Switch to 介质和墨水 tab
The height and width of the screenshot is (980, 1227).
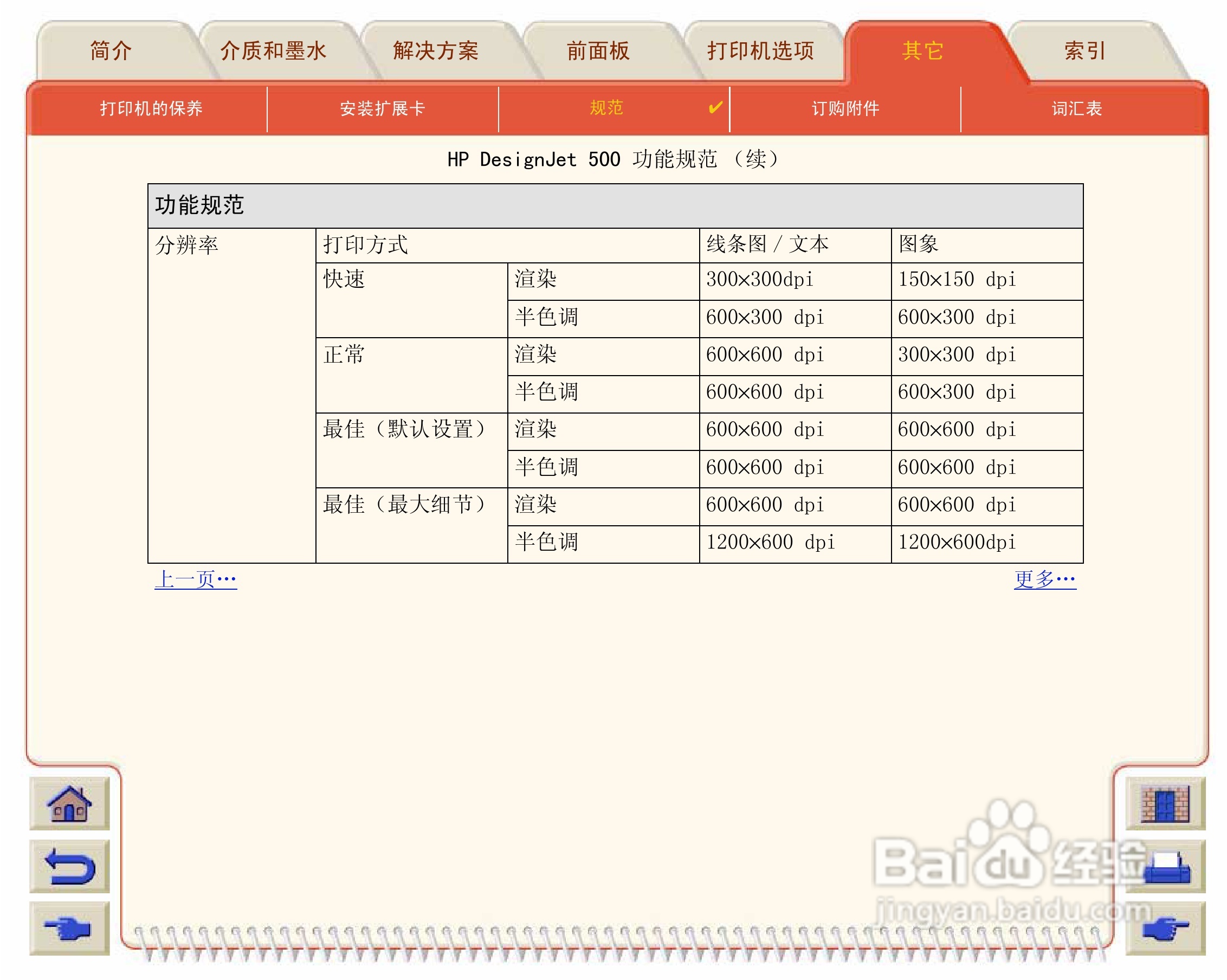(x=273, y=51)
